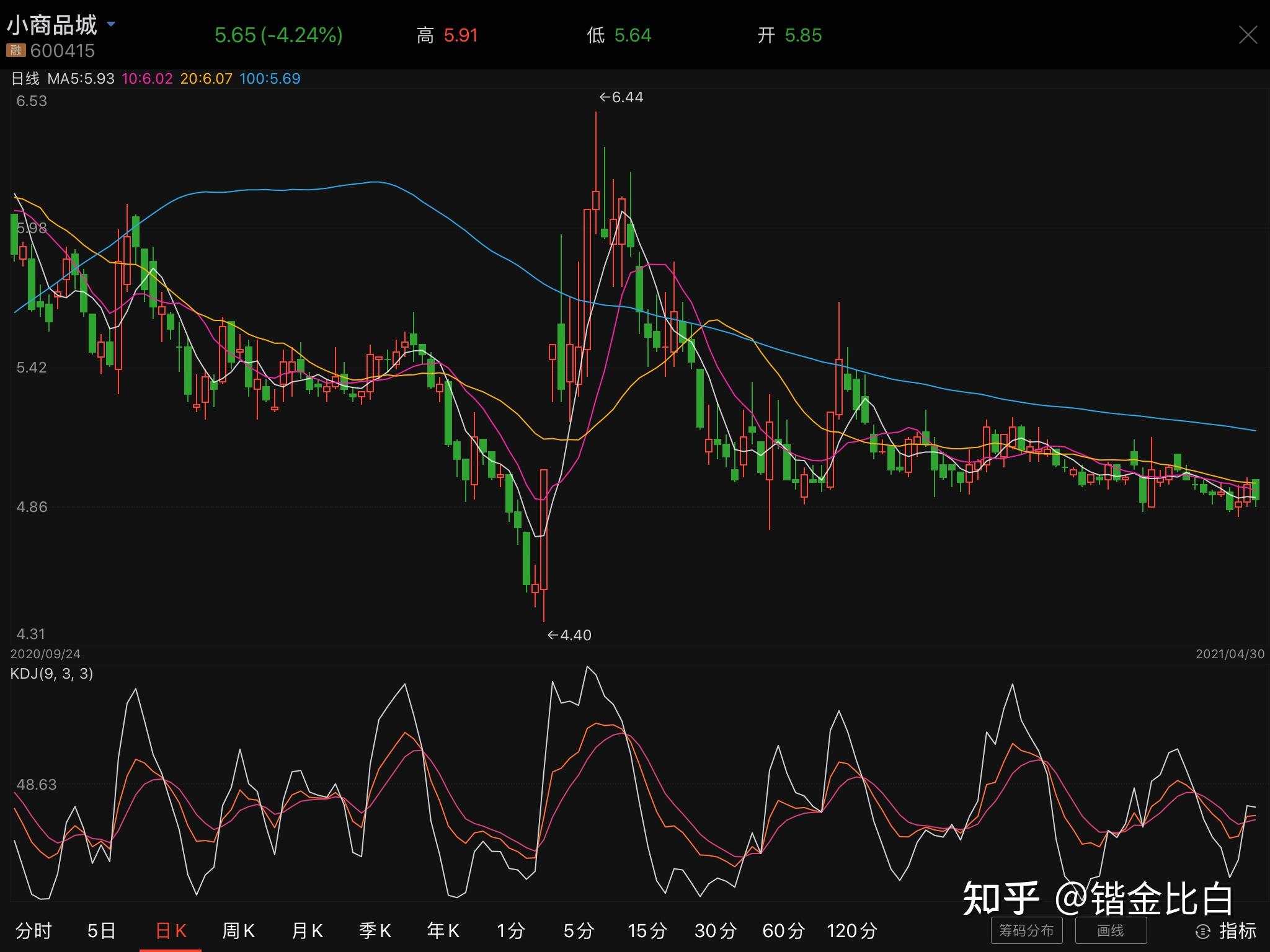Image resolution: width=1270 pixels, height=952 pixels.
Task: Click the 20:6.07 yellow MA label
Action: click(x=206, y=79)
